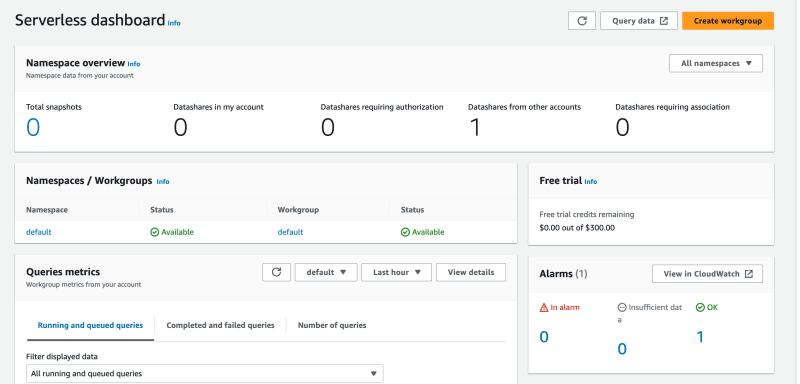
Task: Change the Last hour time range dropdown
Action: tap(396, 272)
